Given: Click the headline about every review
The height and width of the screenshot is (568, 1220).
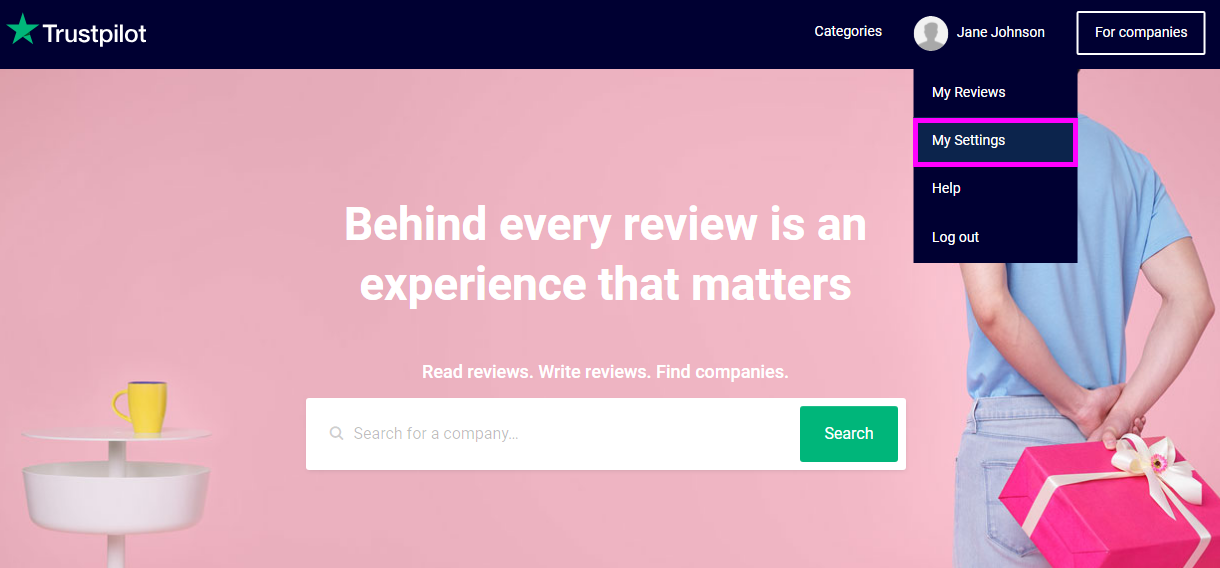Looking at the screenshot, I should pyautogui.click(x=606, y=254).
